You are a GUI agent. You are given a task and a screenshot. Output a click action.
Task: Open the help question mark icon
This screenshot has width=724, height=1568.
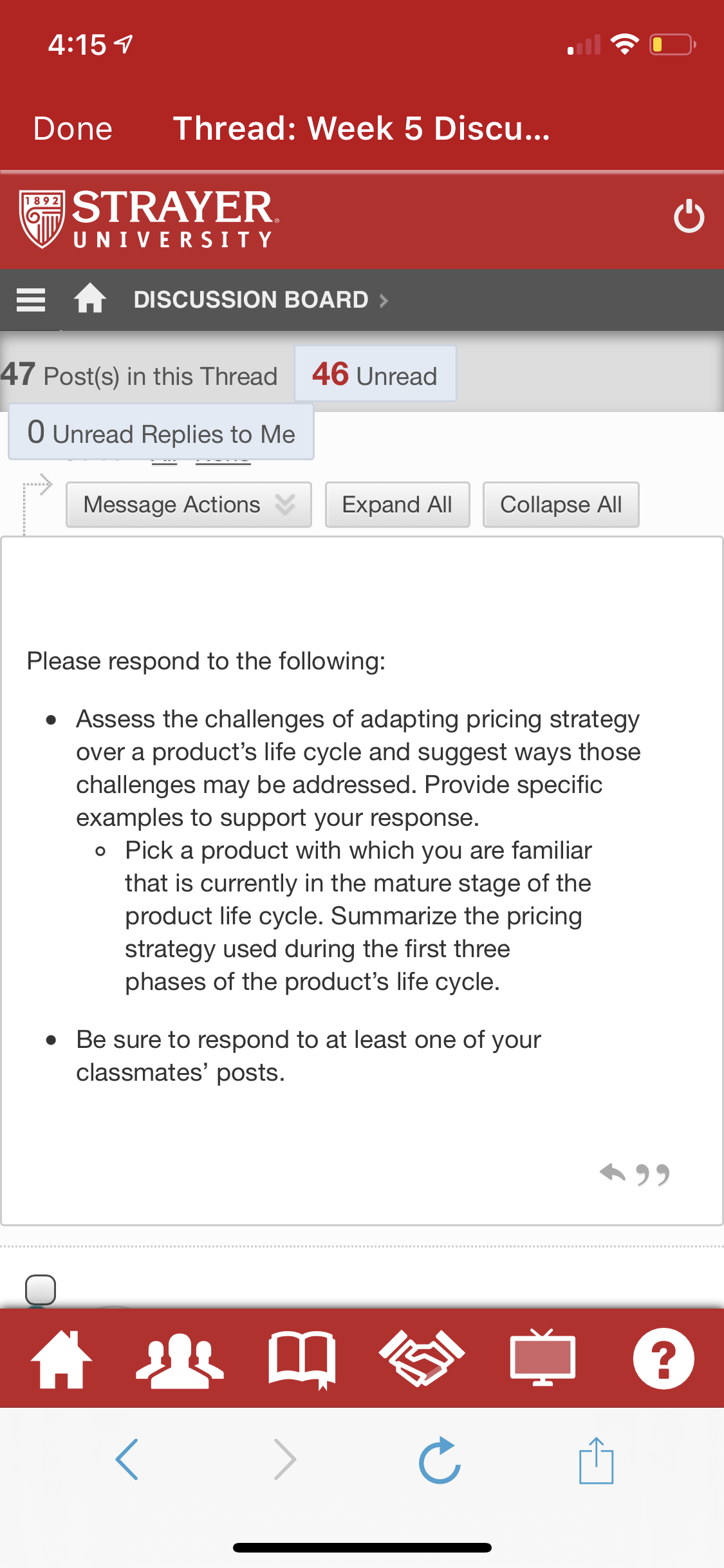point(664,1359)
